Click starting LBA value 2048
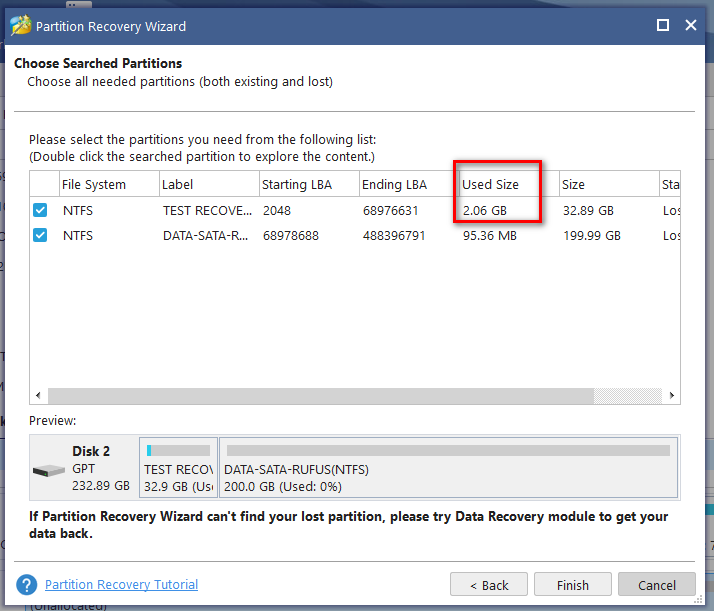 pos(276,210)
